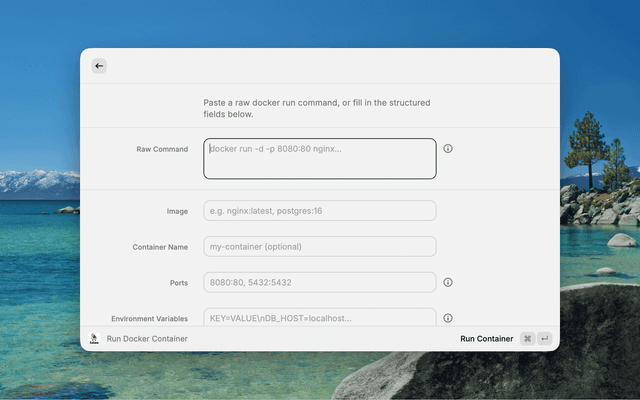Click the info icon beside Ports
The width and height of the screenshot is (640, 400).
[x=448, y=282]
